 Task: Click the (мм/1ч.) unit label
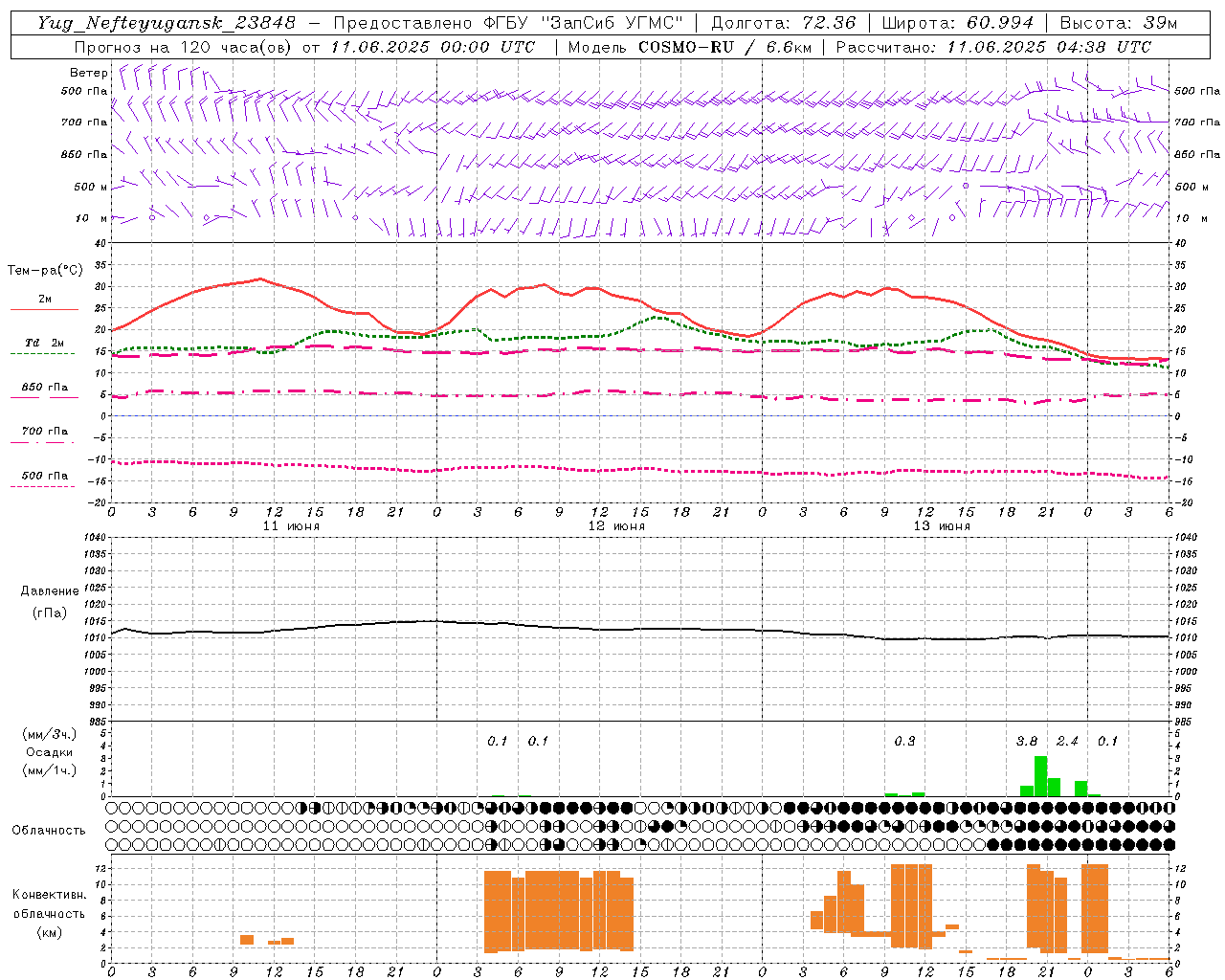[x=49, y=771]
